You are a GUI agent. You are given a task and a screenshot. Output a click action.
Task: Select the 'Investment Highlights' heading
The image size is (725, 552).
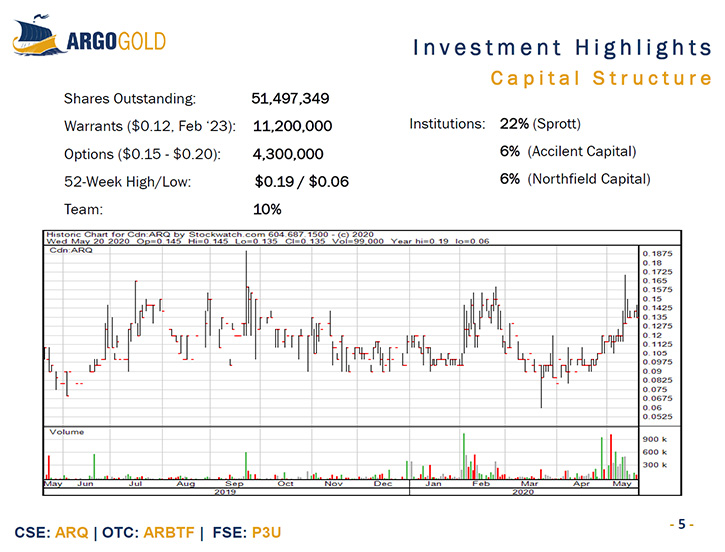click(562, 47)
